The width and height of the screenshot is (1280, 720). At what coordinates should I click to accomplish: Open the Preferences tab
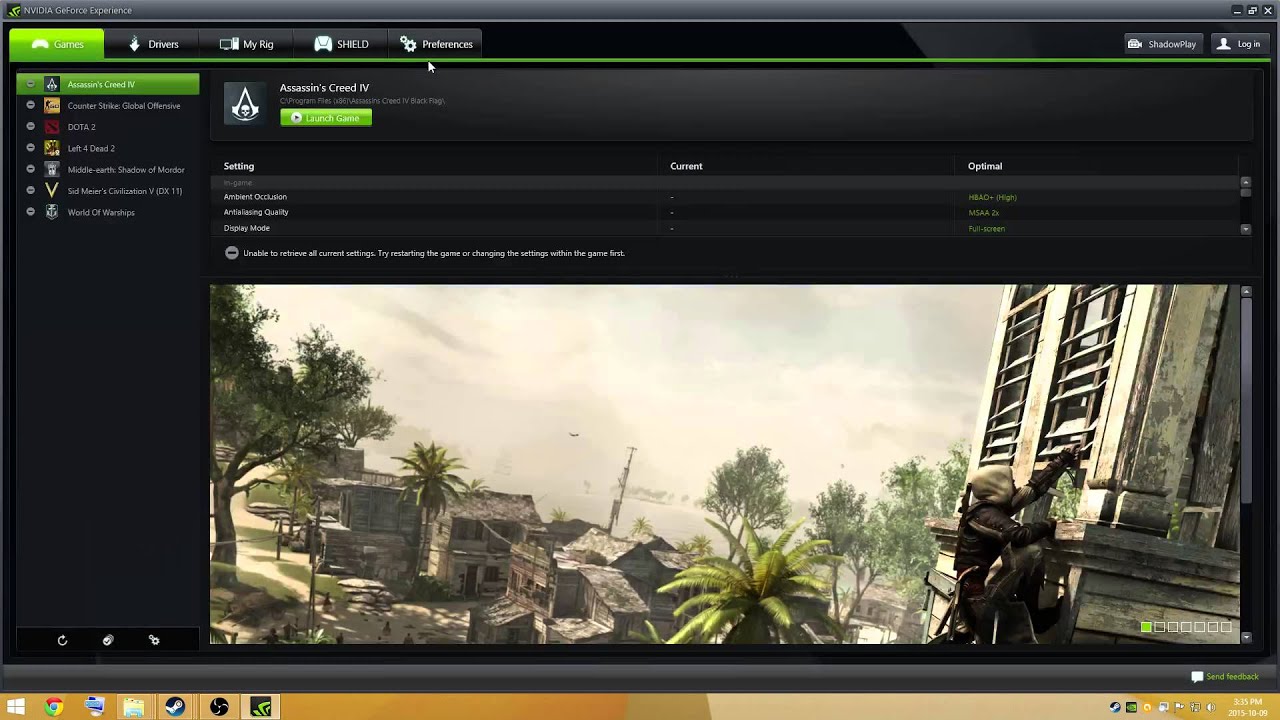[436, 44]
